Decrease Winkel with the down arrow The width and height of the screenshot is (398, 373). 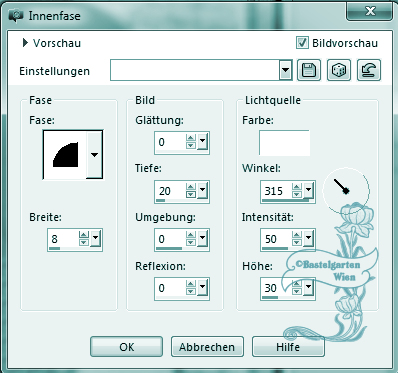(x=297, y=194)
